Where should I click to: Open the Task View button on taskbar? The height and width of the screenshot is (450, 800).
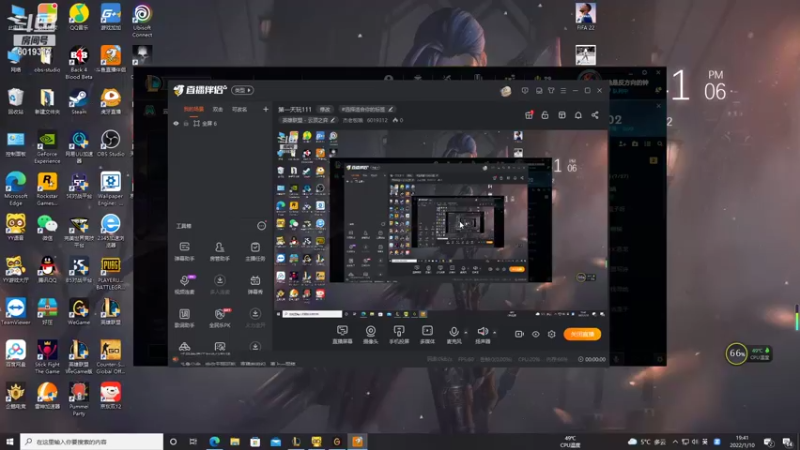click(193, 441)
